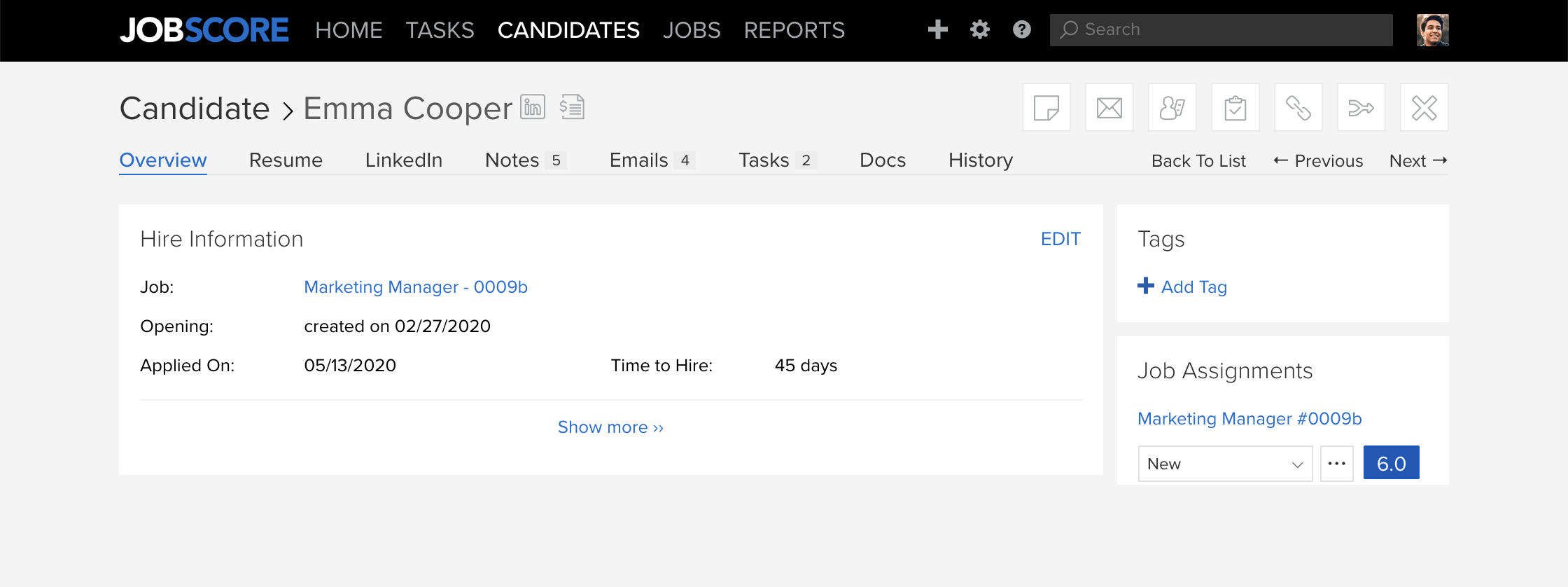Go to Previous candidate
Image resolution: width=1568 pixels, height=587 pixels.
click(1318, 161)
